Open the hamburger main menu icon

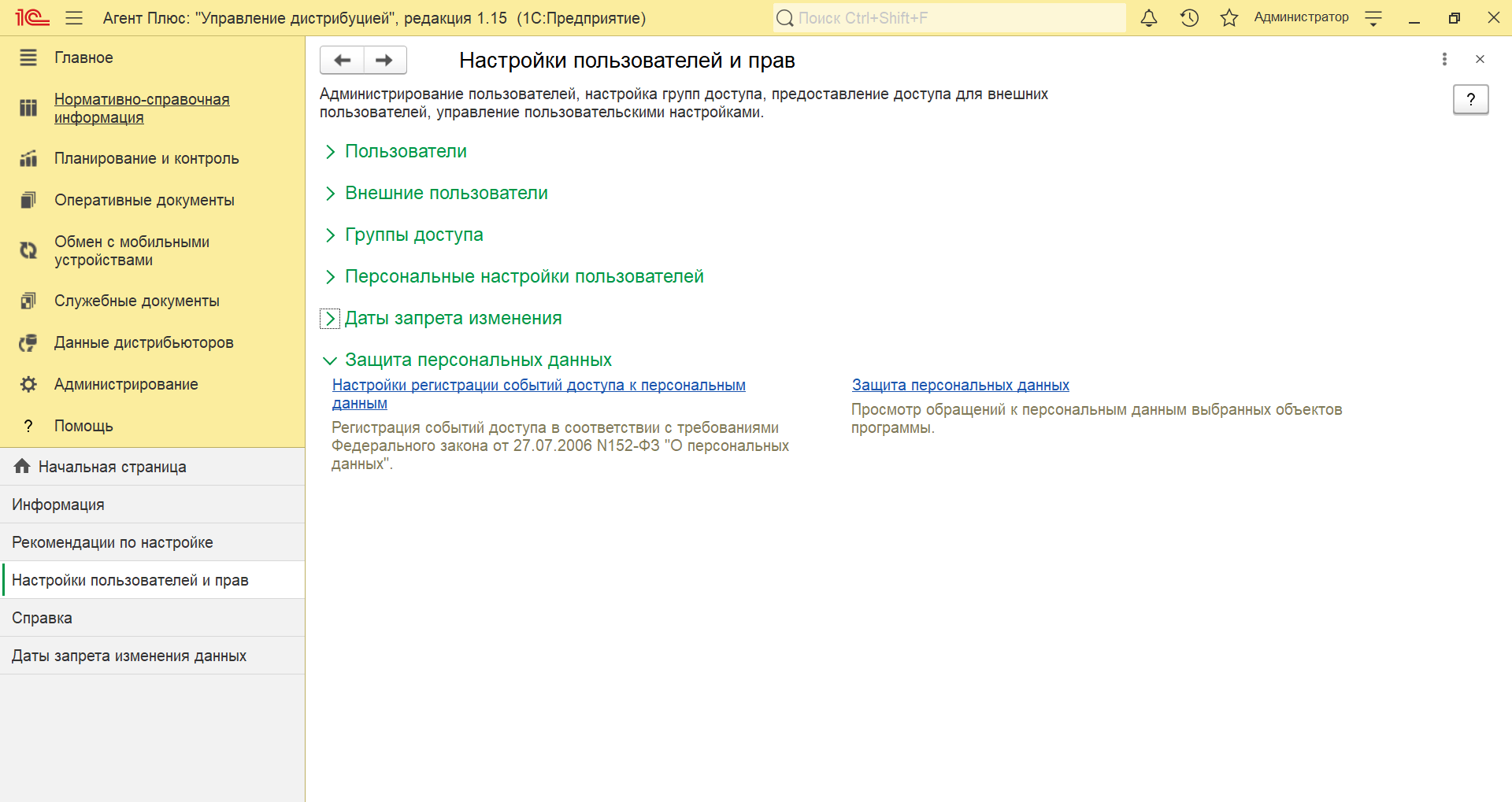coord(74,18)
